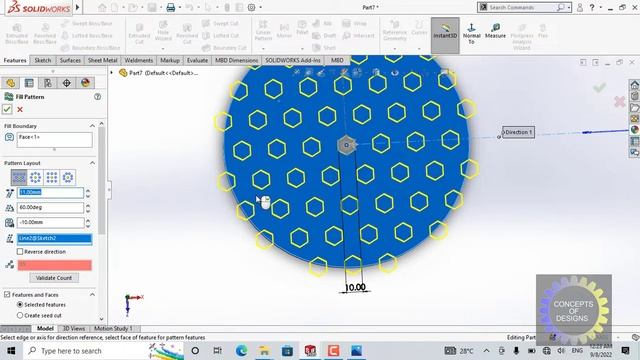This screenshot has width=640, height=360.
Task: Open the Search Commands dropdown arrow
Action: (569, 7)
